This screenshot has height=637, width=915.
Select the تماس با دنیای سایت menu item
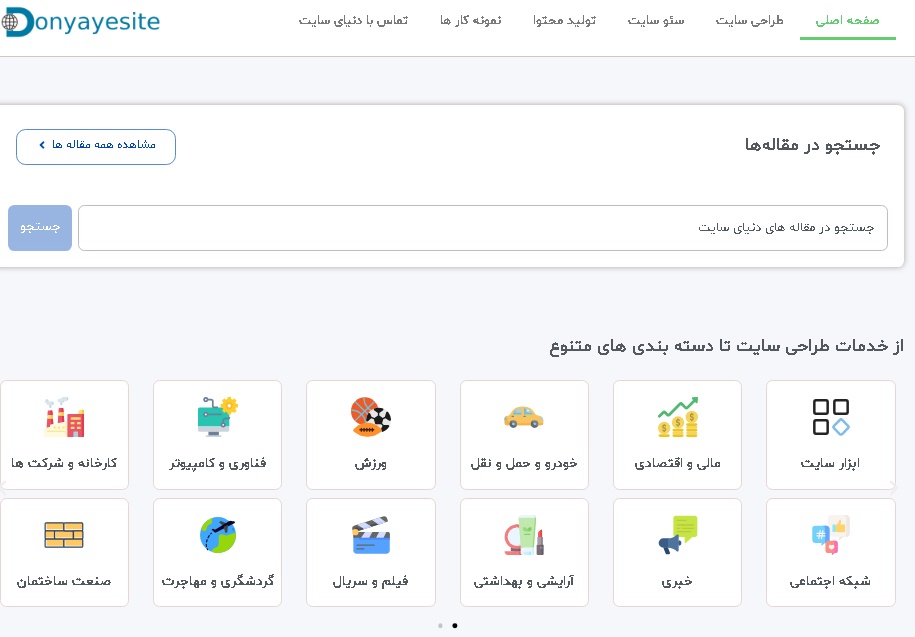click(x=353, y=21)
